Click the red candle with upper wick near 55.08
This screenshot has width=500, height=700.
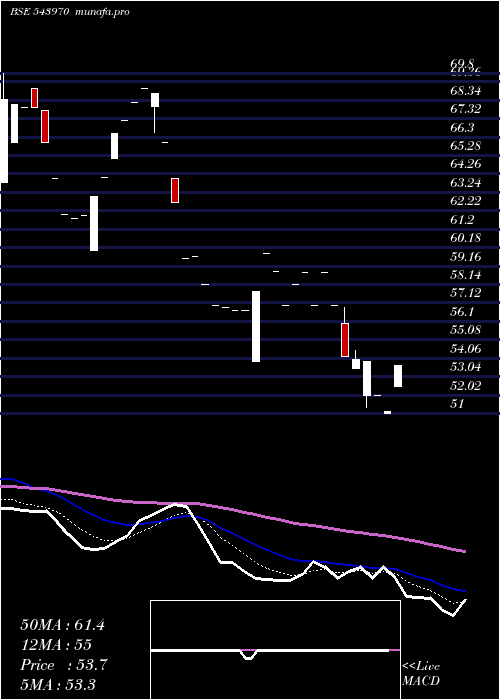click(x=345, y=340)
